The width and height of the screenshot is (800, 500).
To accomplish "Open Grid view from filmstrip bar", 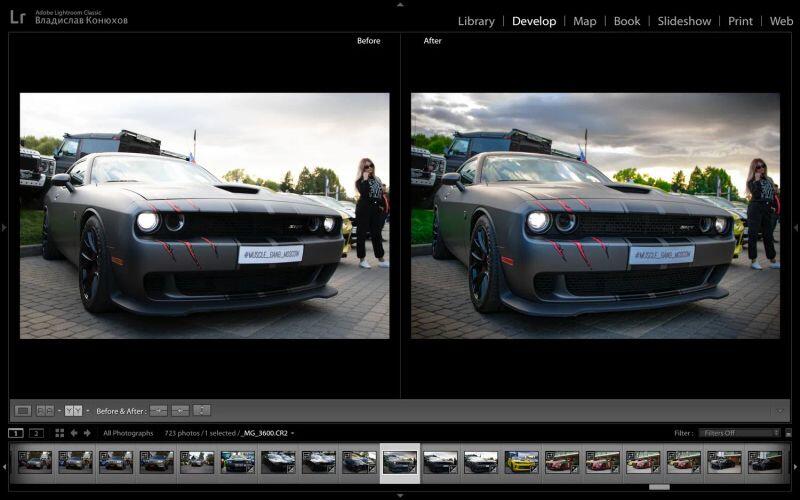I will pos(60,433).
